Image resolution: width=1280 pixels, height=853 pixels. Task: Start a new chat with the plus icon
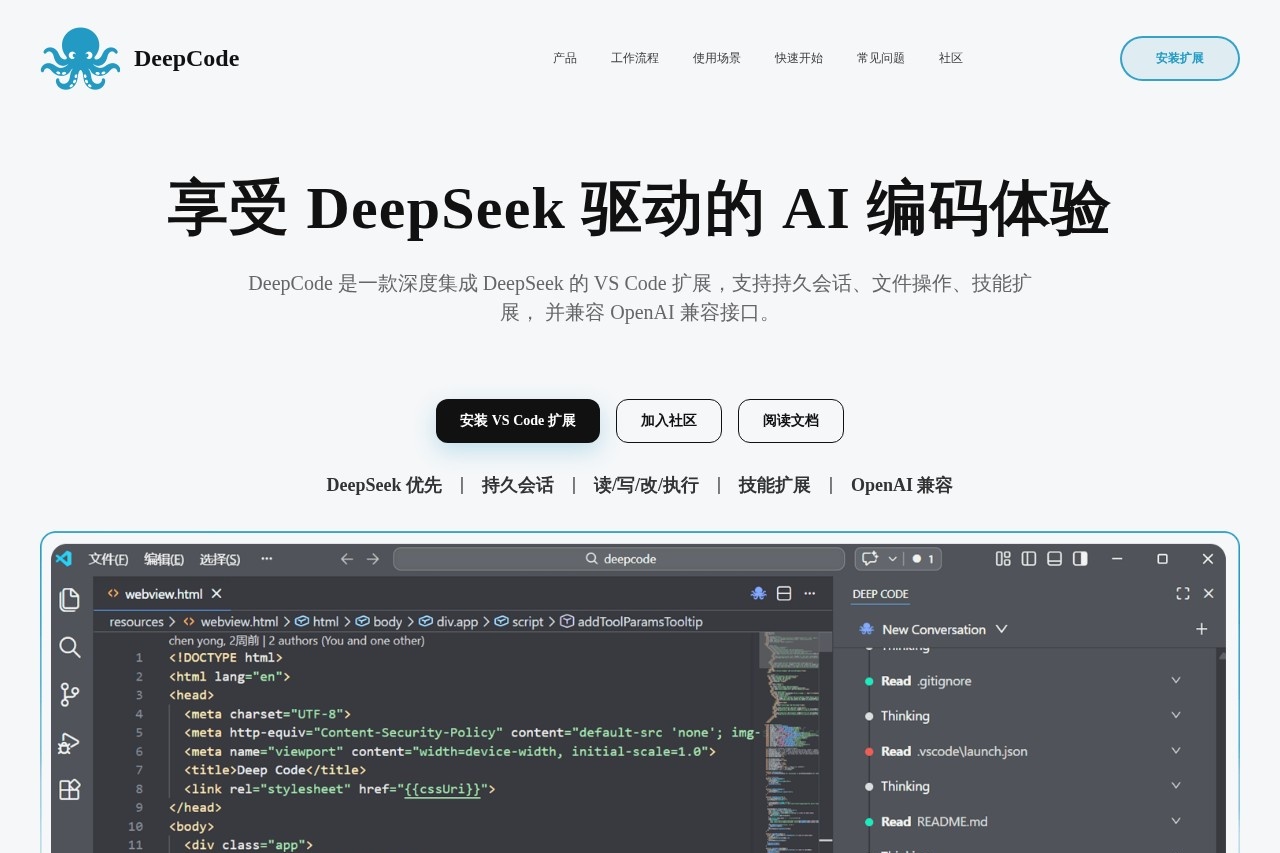[x=1201, y=629]
